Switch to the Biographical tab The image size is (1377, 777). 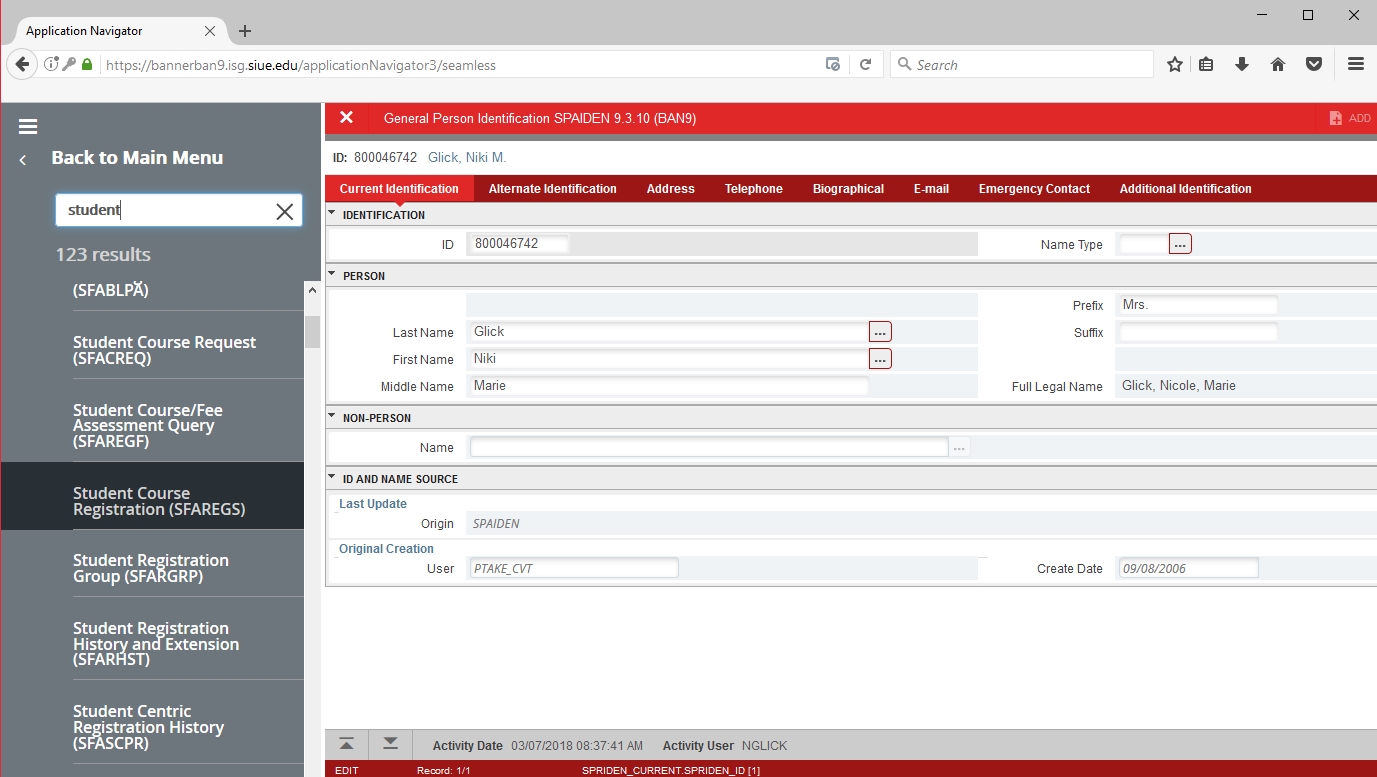pos(848,189)
